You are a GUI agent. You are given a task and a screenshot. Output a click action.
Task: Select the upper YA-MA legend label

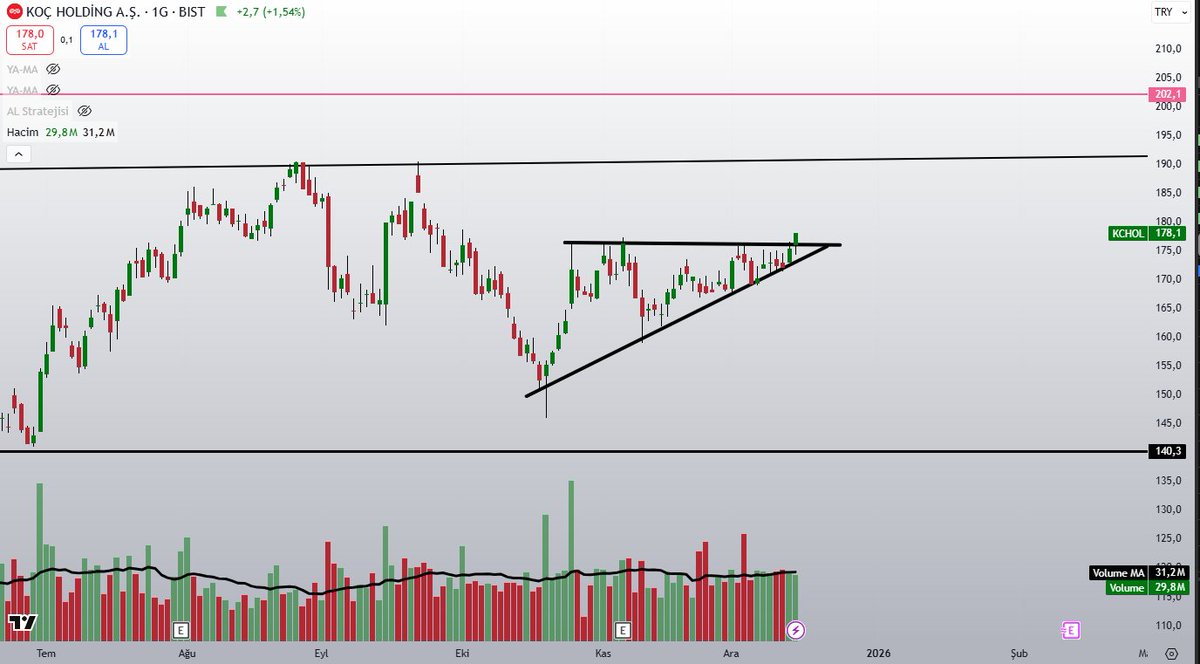(x=22, y=69)
